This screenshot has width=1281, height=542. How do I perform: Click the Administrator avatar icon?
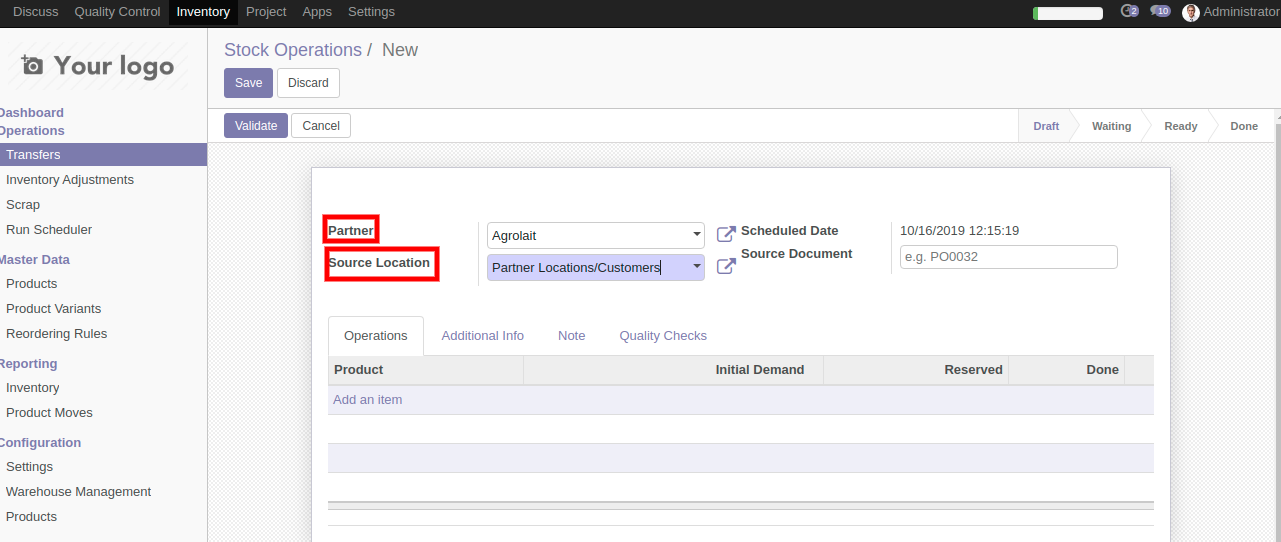click(1190, 12)
